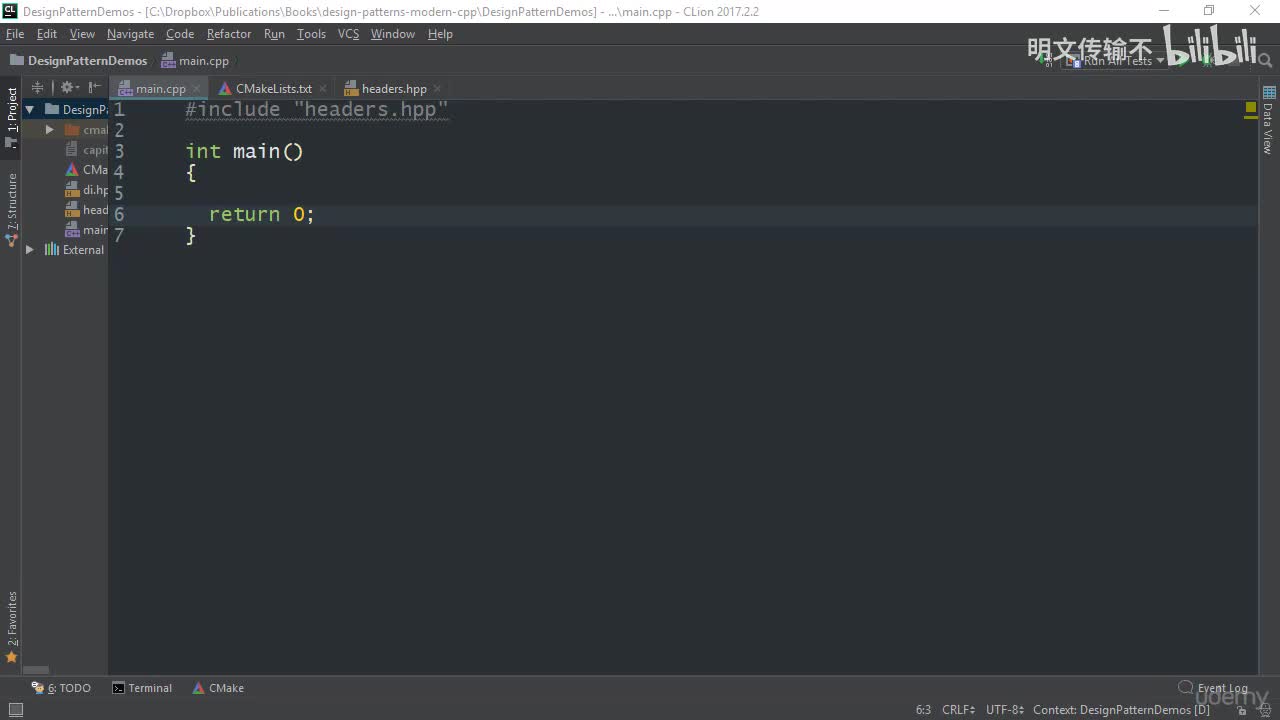1280x720 pixels.
Task: Select the greyed capit file in project tree
Action: [x=86, y=150]
